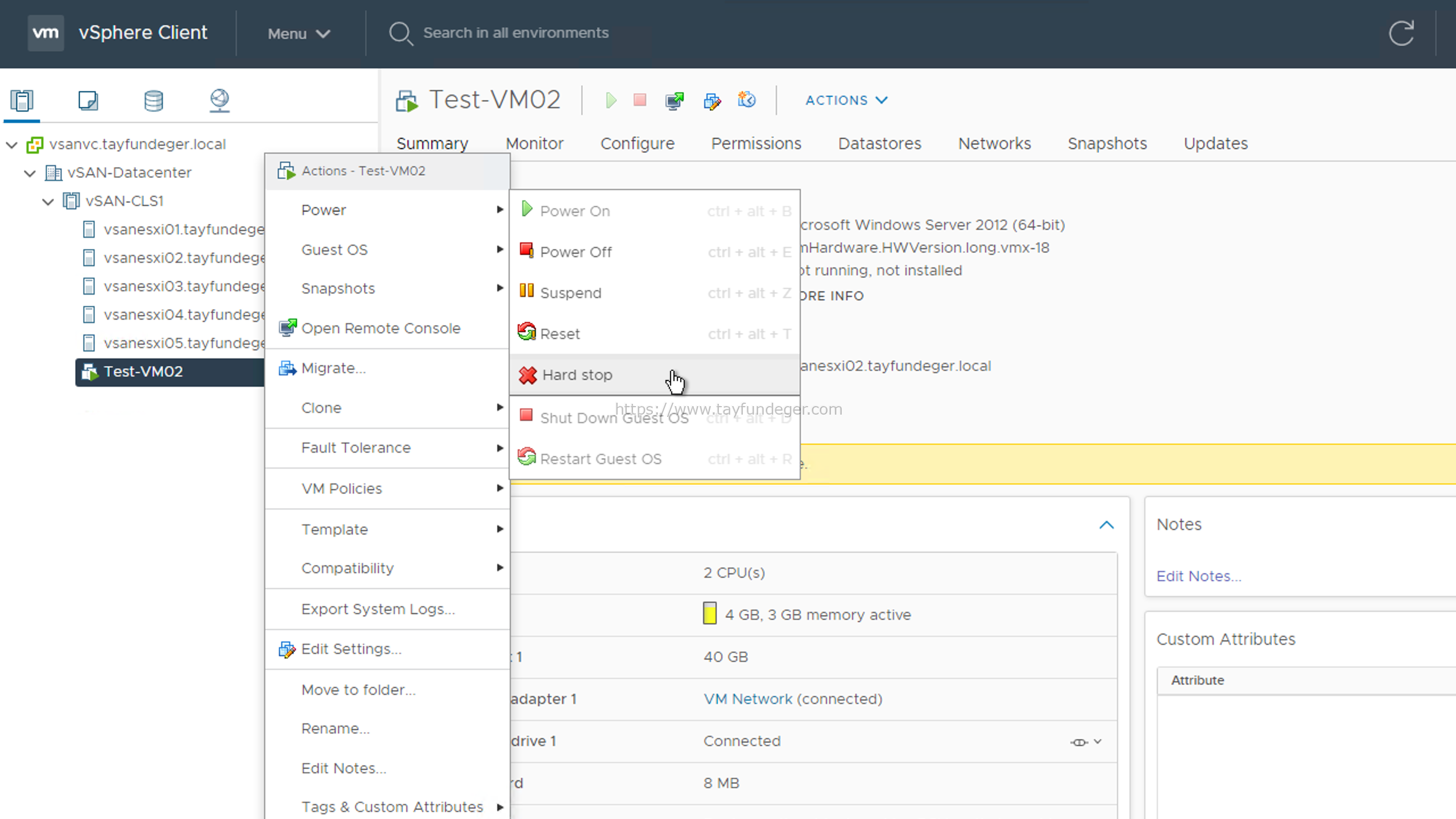Switch to the Networks tab
Viewport: 1456px width, 819px height.
coord(994,143)
